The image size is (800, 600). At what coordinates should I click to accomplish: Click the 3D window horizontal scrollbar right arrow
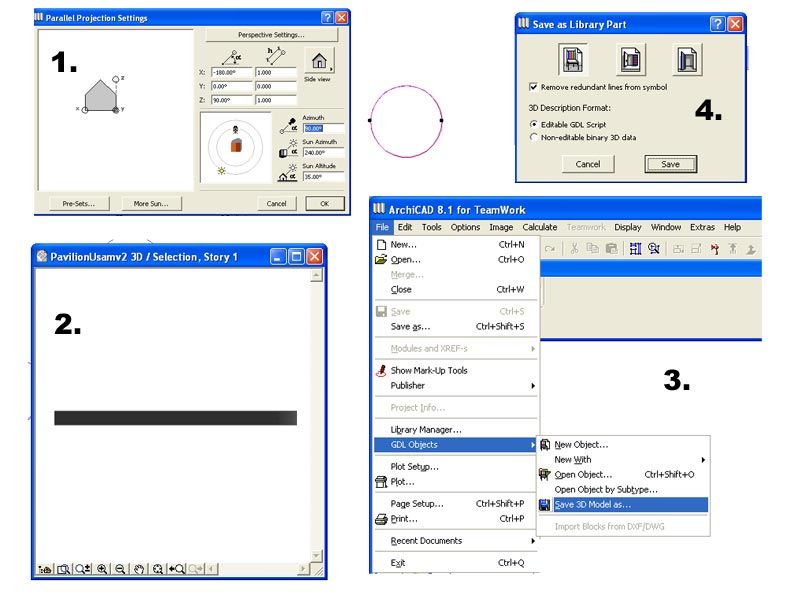304,568
